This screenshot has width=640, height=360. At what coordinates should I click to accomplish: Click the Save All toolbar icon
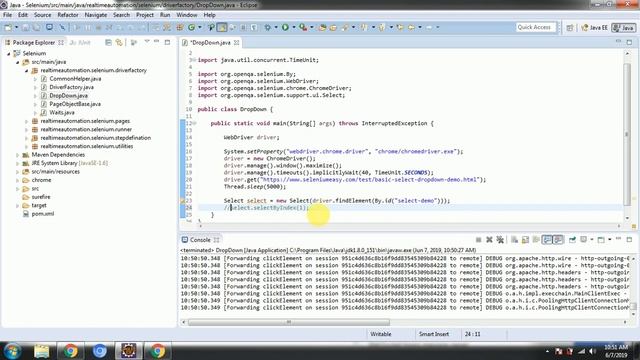click(x=36, y=27)
